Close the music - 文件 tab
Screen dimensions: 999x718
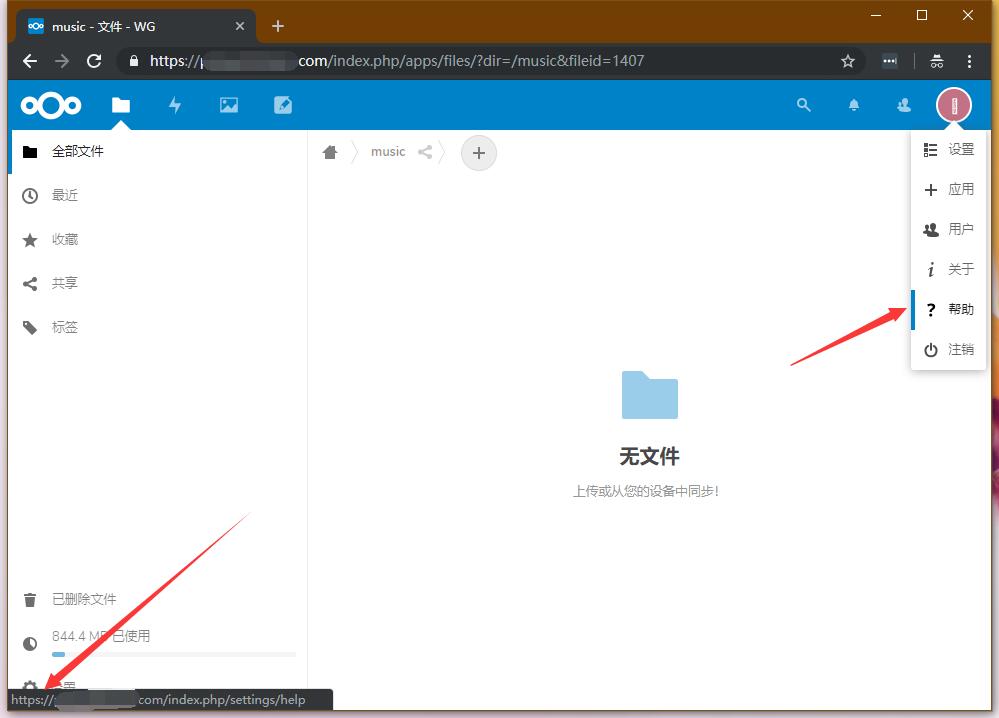coord(240,26)
